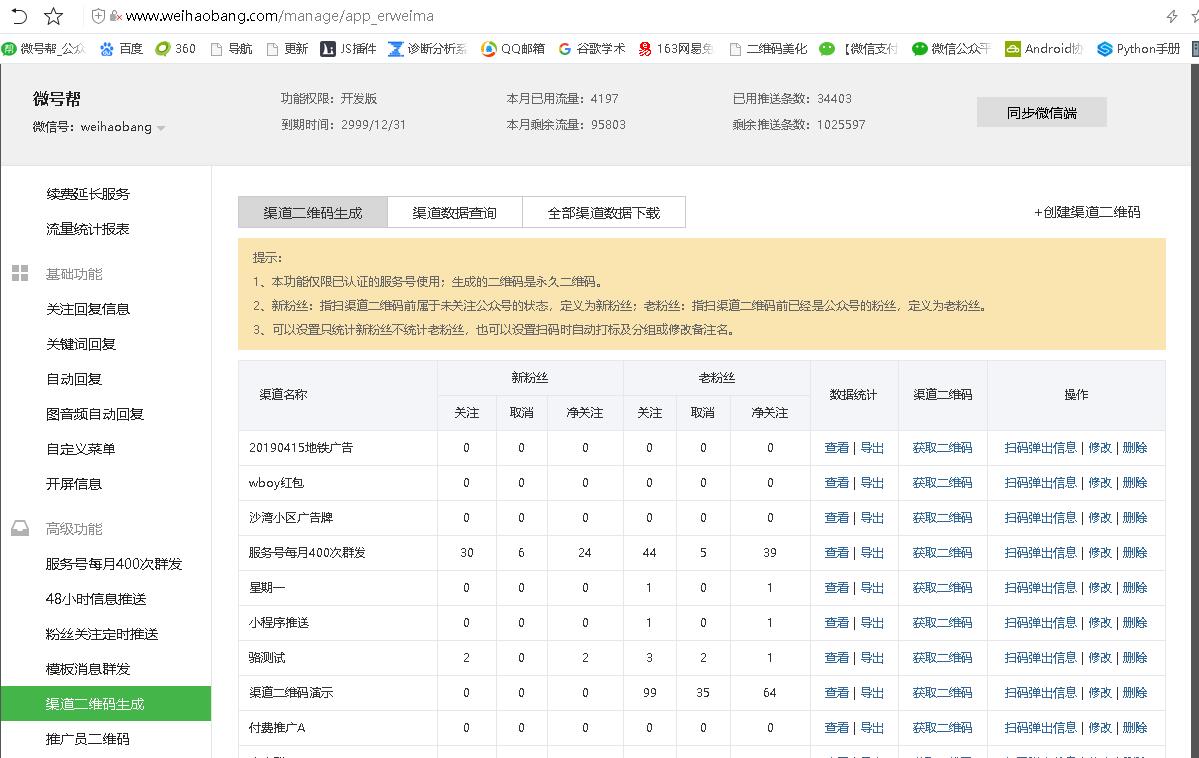Click the browser address bar URL
1199x758 pixels.
click(x=279, y=16)
